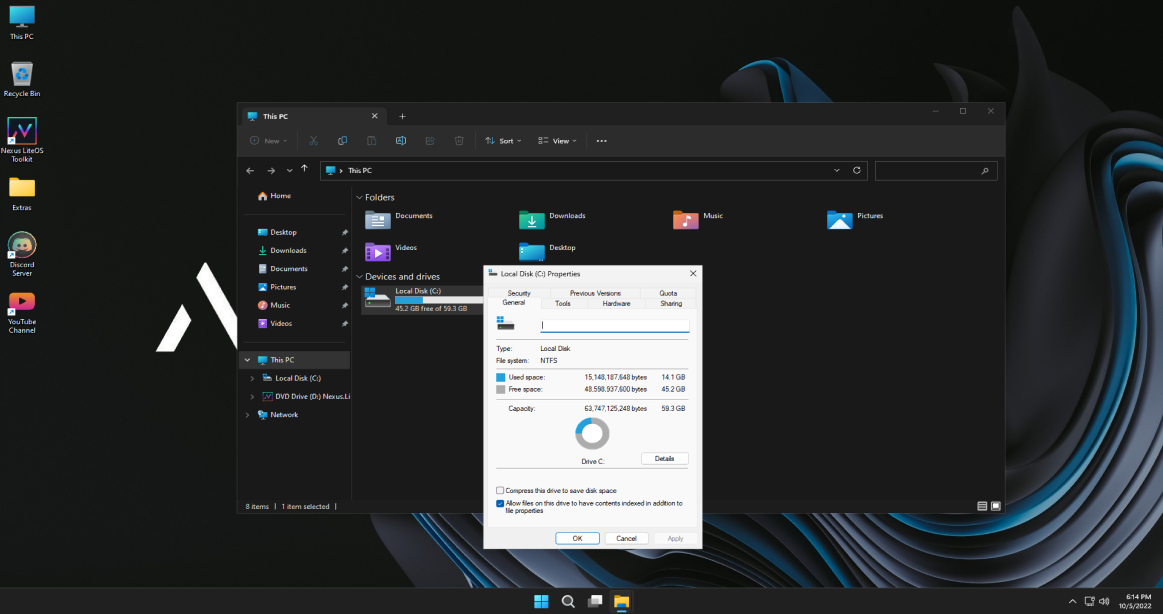Image resolution: width=1163 pixels, height=614 pixels.
Task: Uncheck Allow files to have contents indexed
Action: tap(500, 504)
